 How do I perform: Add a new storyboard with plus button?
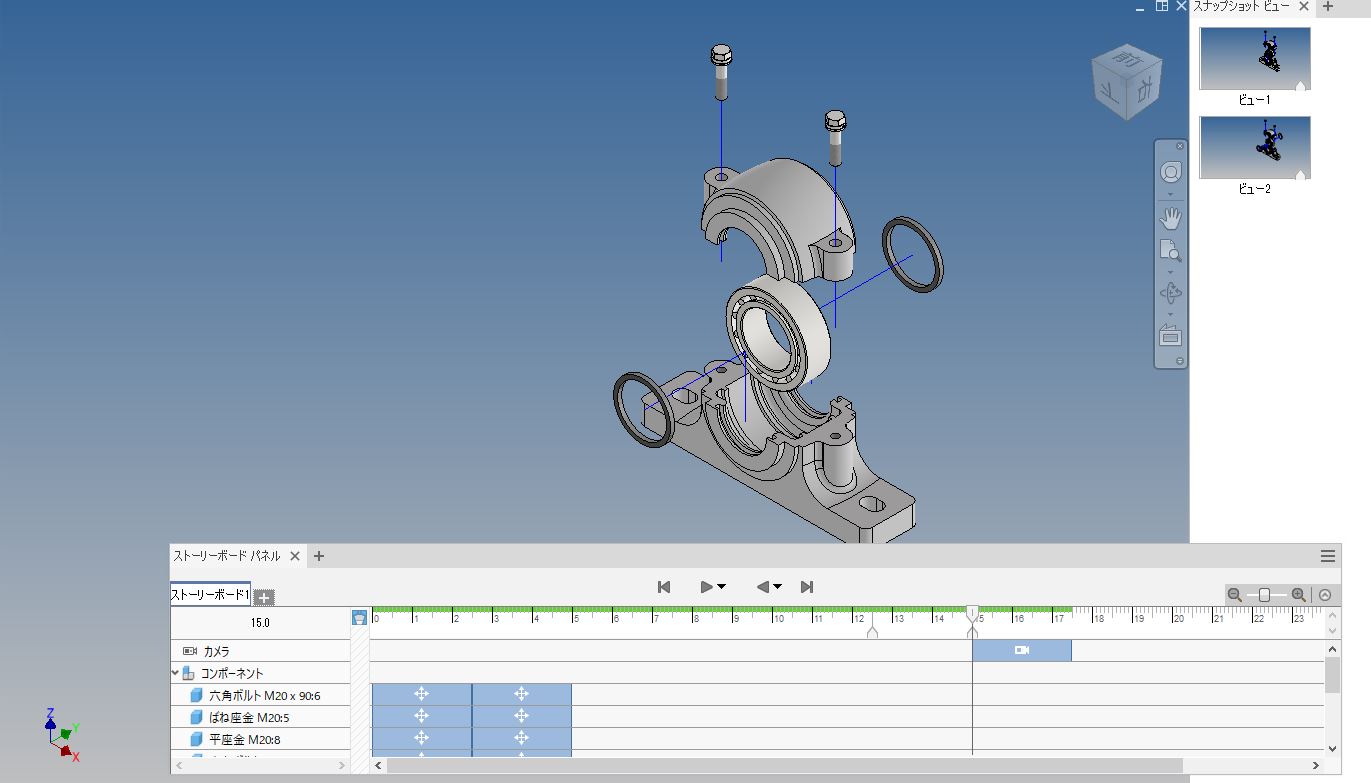point(263,597)
